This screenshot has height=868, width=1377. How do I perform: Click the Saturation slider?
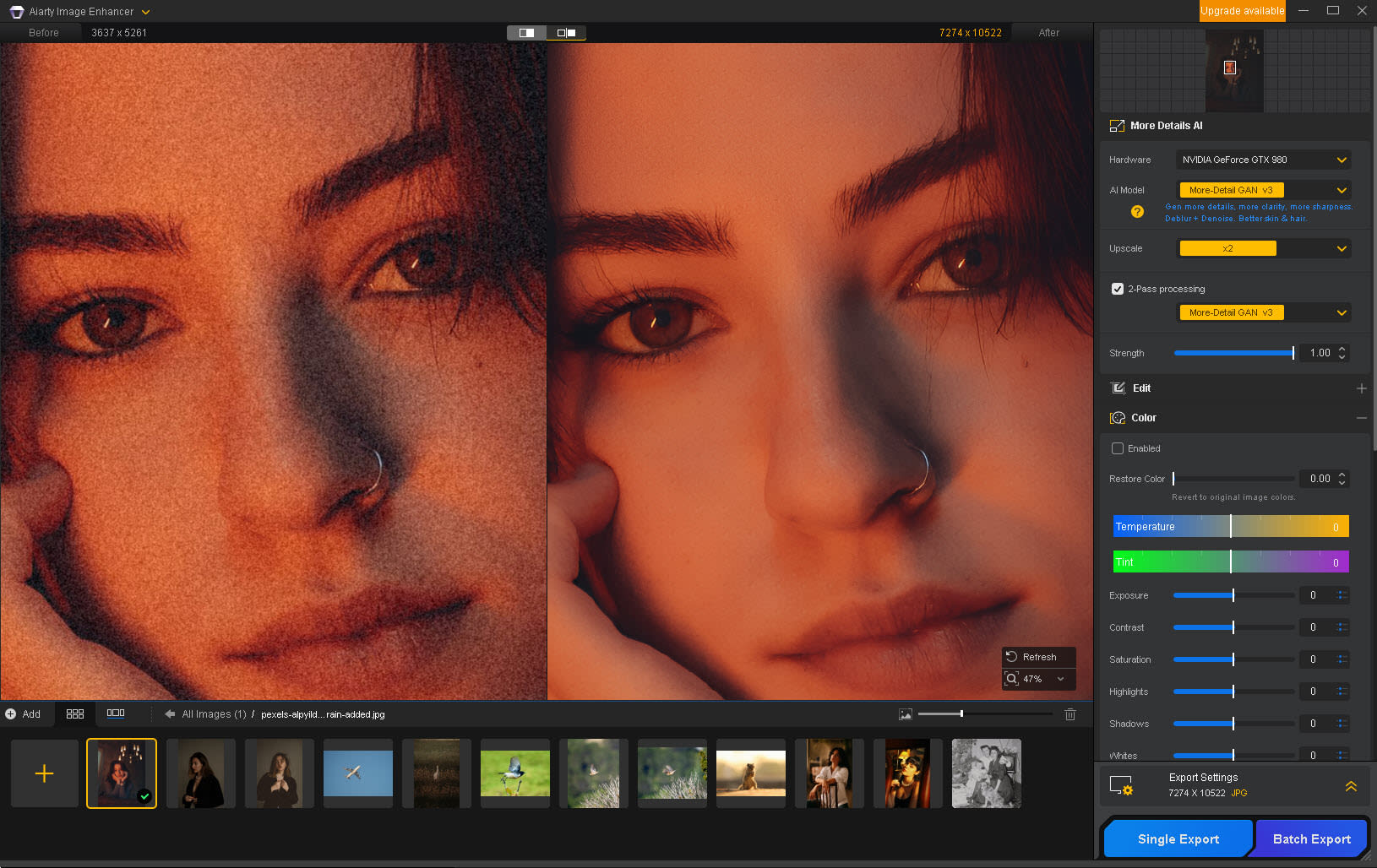coord(1233,659)
